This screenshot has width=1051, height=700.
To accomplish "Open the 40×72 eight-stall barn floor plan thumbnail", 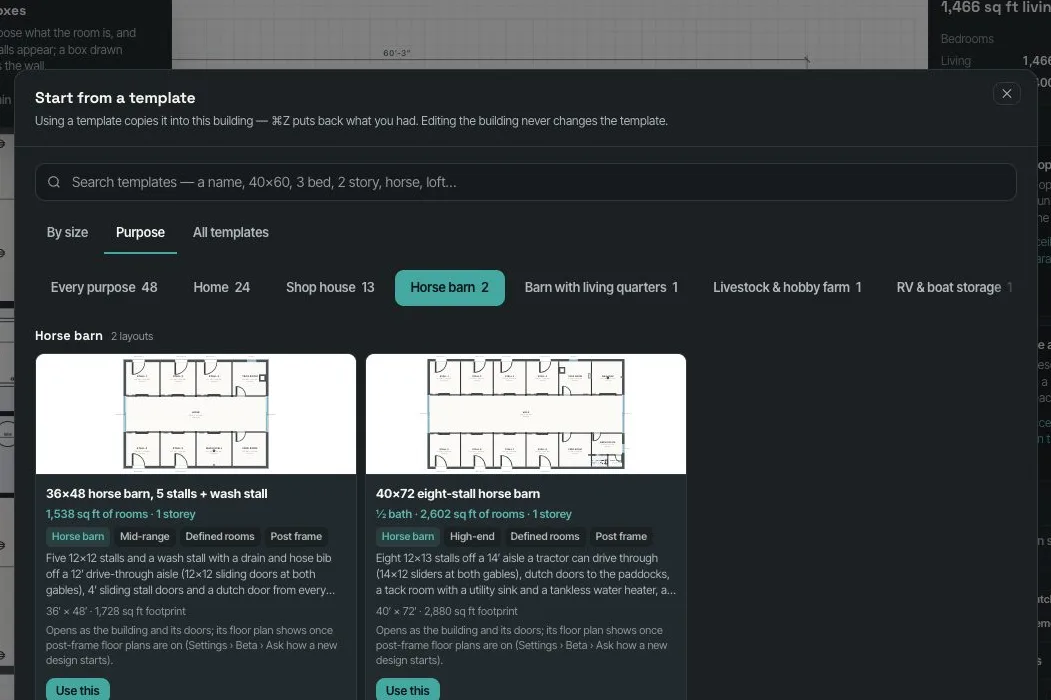I will click(x=526, y=414).
